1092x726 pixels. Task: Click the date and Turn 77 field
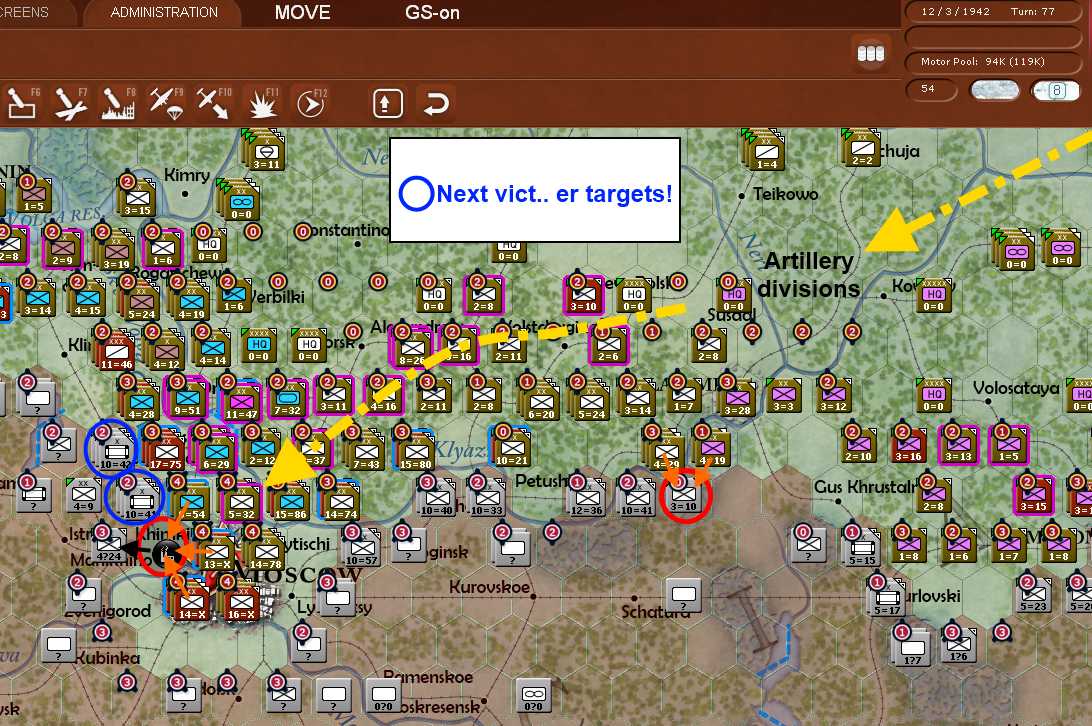(x=992, y=12)
